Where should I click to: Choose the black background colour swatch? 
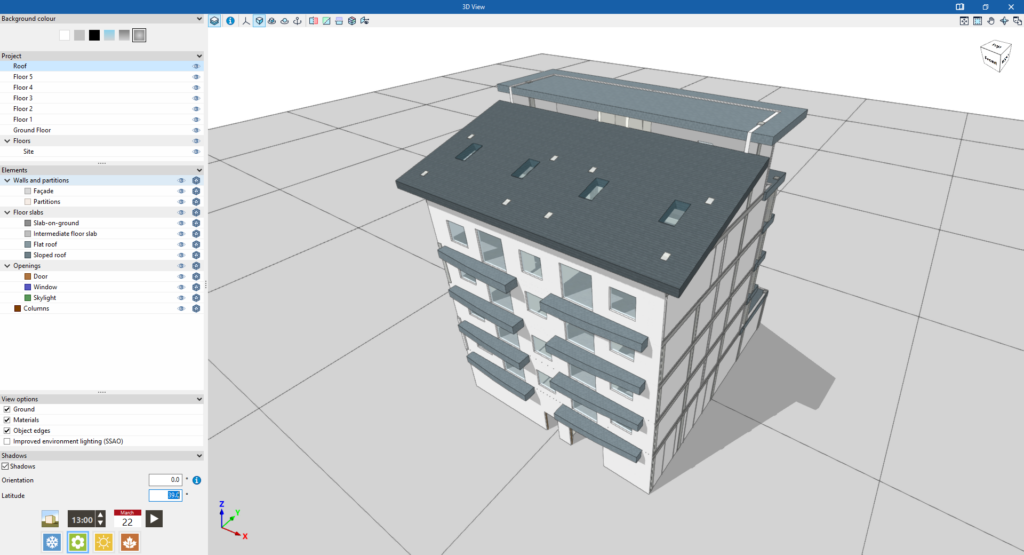(94, 35)
